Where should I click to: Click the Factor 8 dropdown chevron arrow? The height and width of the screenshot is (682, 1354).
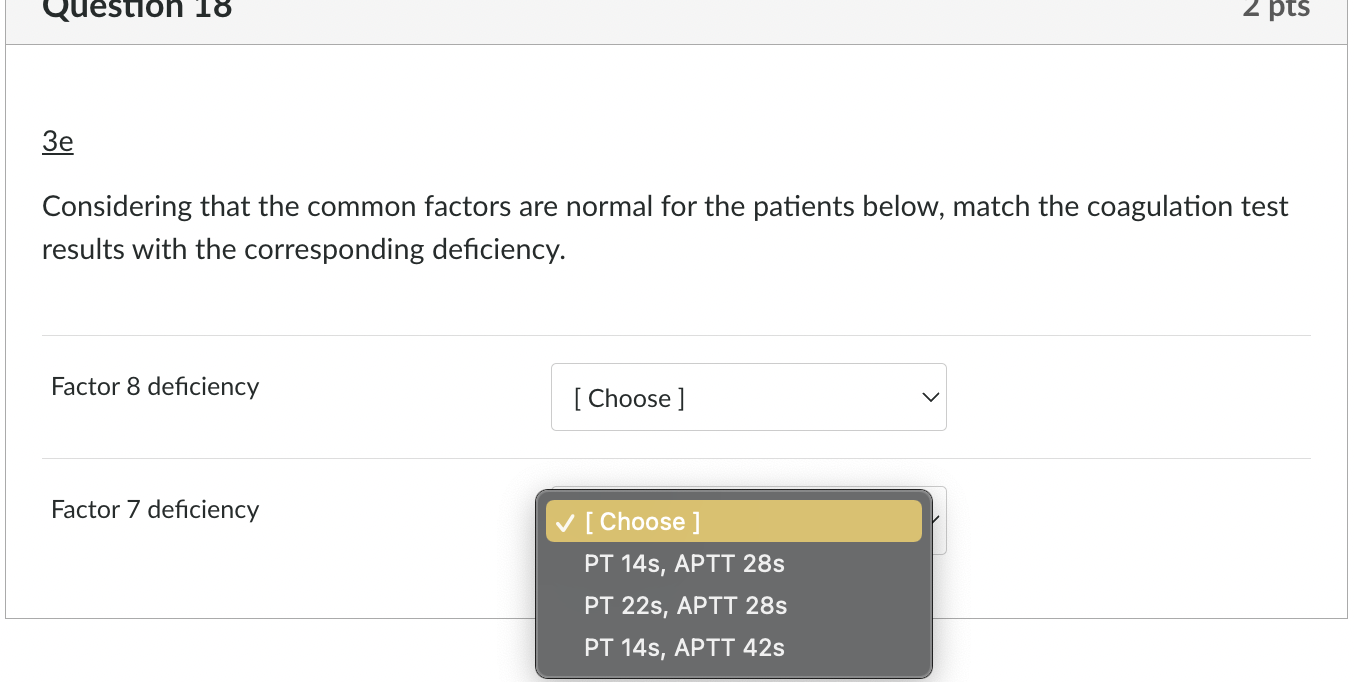pyautogui.click(x=930, y=398)
